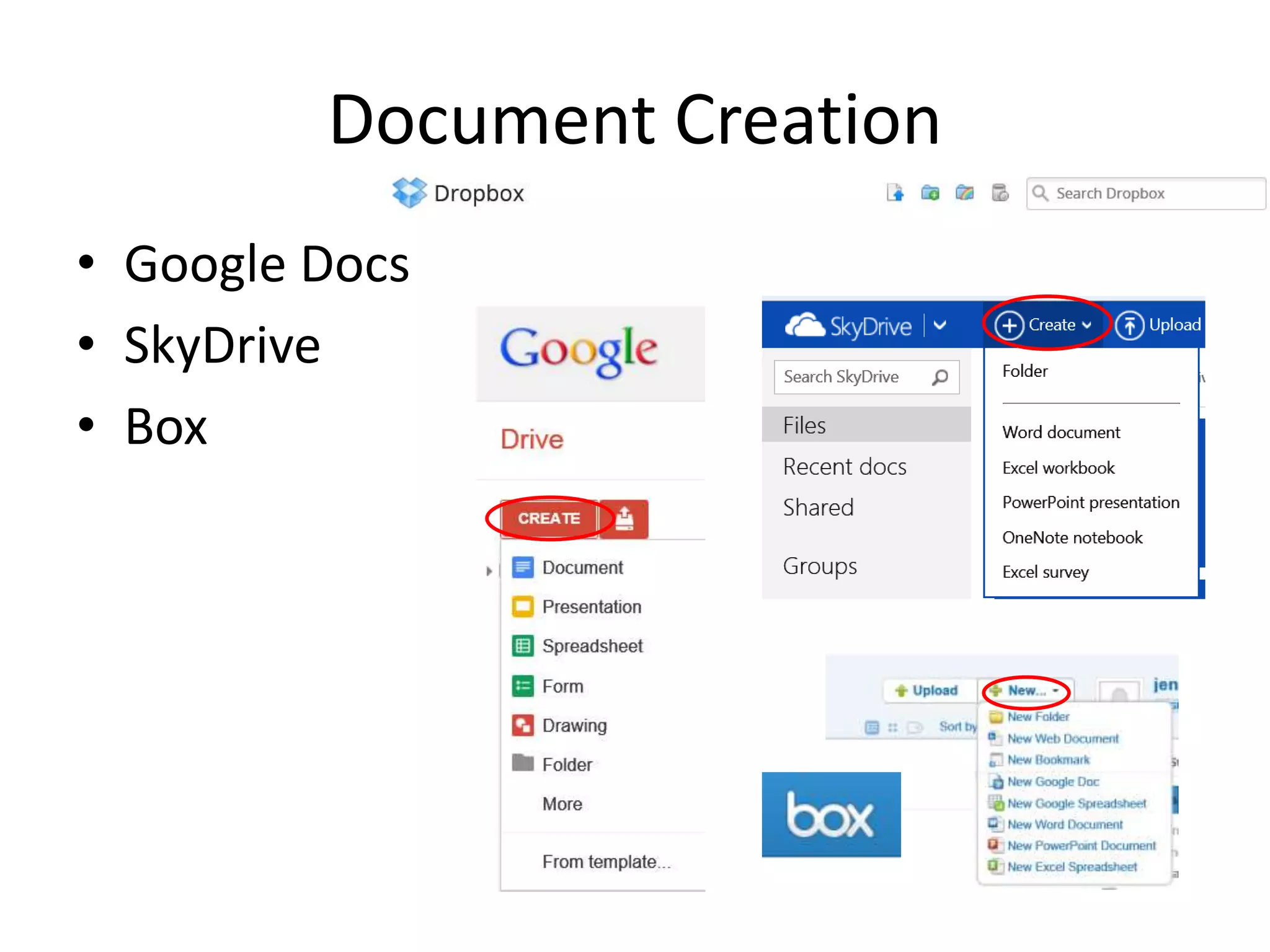Click the Dropbox new folder icon
Screen dimensions: 1270x952
[x=930, y=193]
